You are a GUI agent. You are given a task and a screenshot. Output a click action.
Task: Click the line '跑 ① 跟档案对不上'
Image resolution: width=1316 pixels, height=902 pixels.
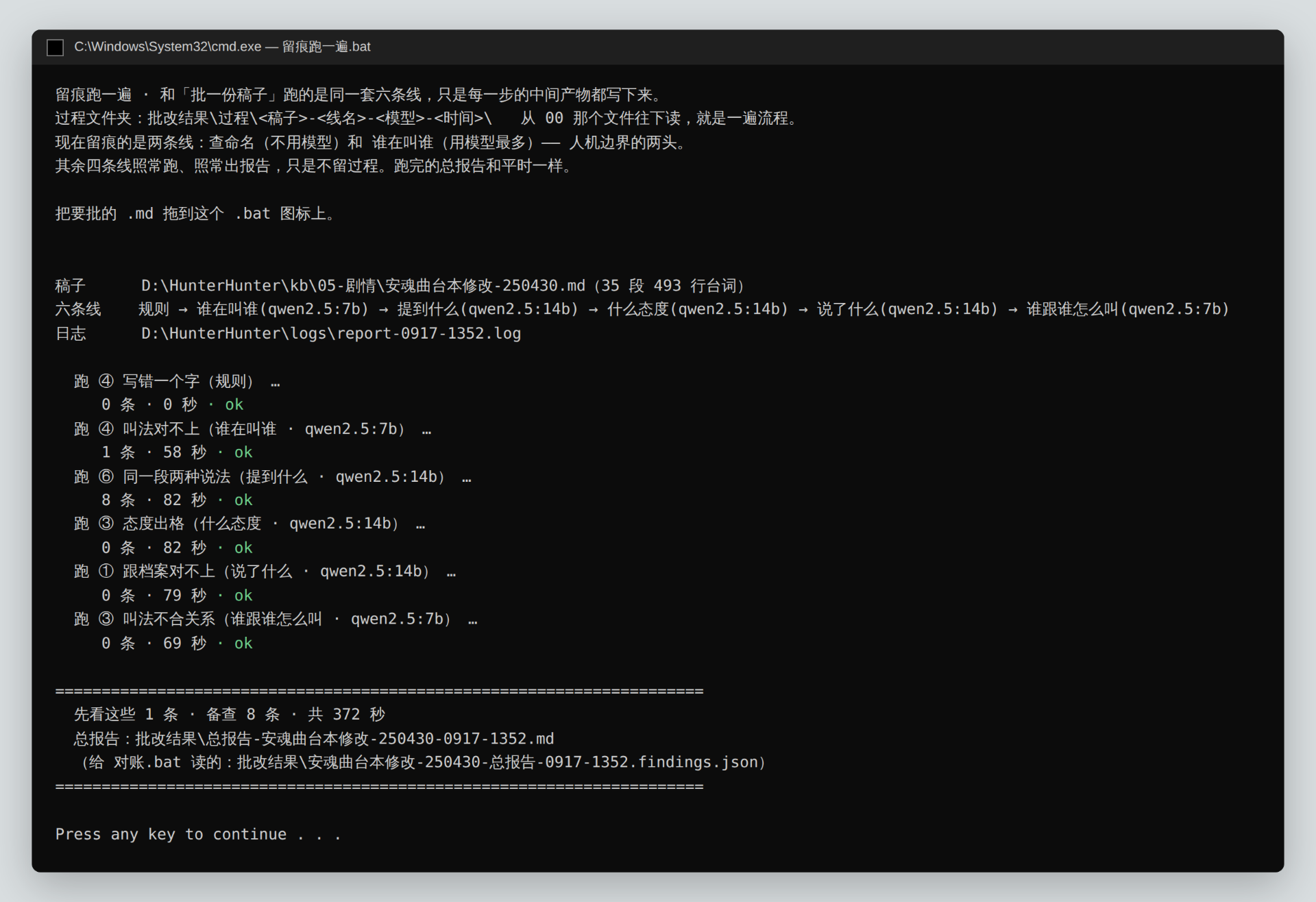pos(265,572)
